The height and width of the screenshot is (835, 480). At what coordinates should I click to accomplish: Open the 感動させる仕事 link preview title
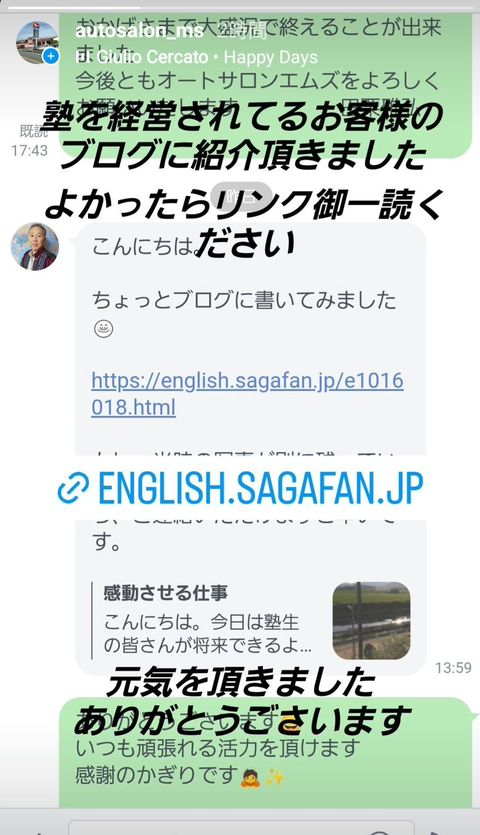click(166, 592)
